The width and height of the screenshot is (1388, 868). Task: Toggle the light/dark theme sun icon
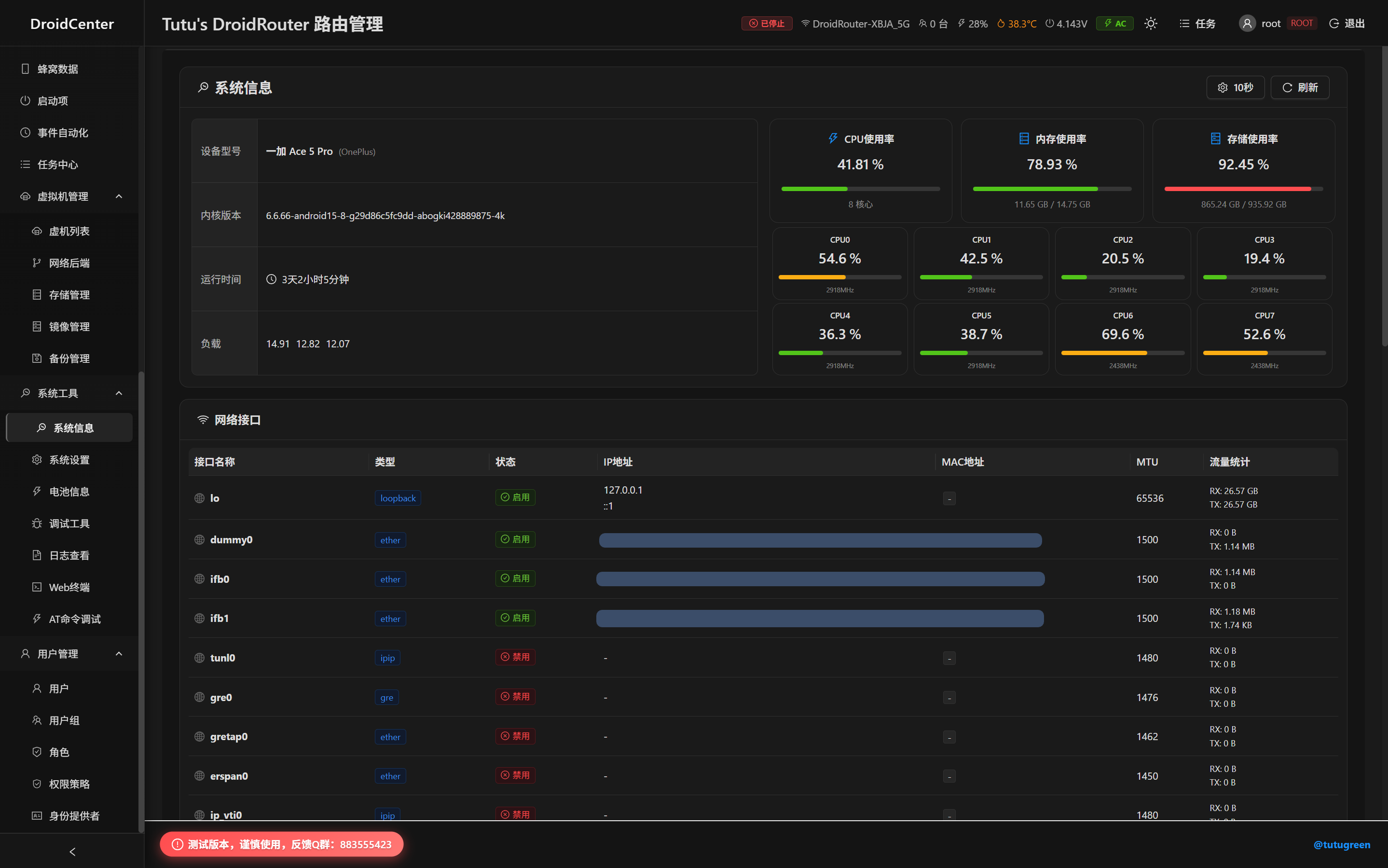(x=1150, y=24)
